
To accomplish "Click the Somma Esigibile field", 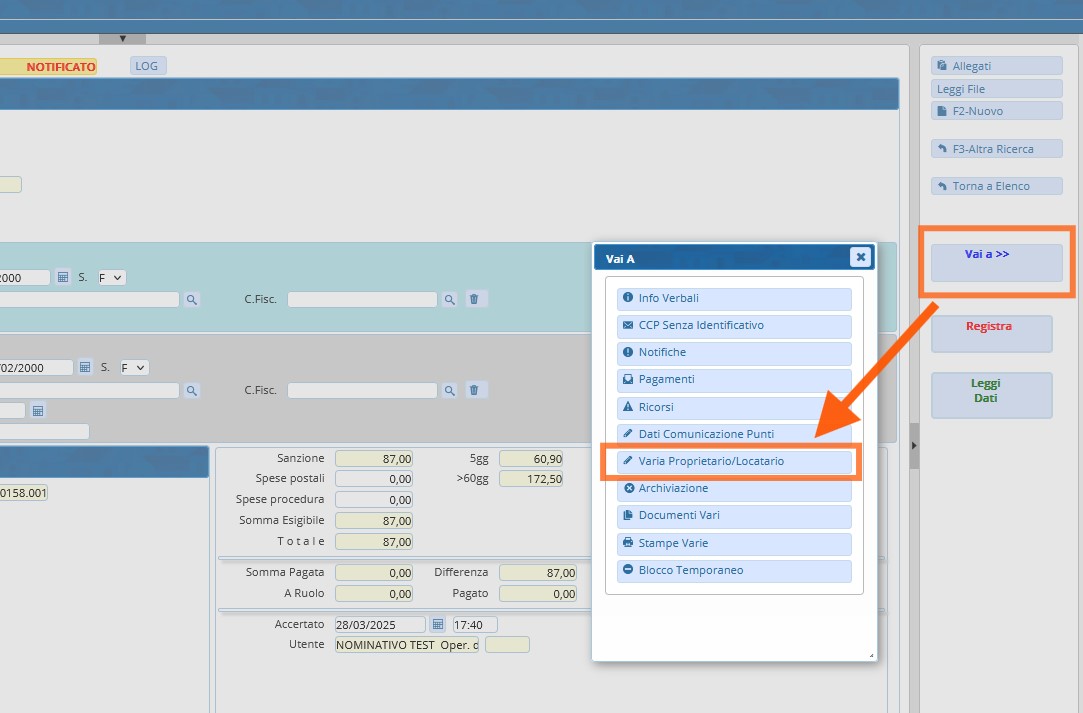I will (x=374, y=520).
